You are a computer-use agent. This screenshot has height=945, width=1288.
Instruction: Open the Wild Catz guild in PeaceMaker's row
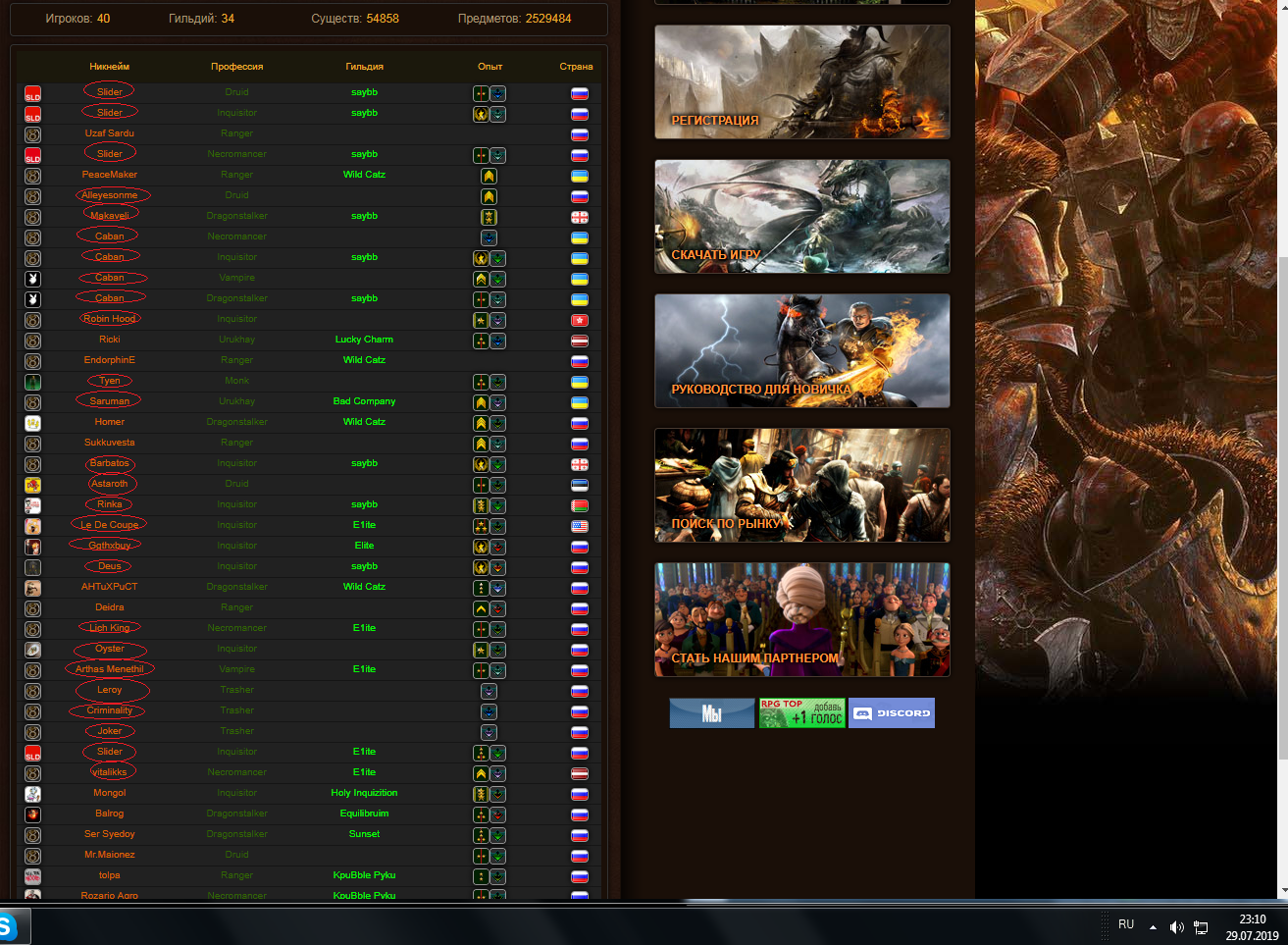pyautogui.click(x=364, y=175)
